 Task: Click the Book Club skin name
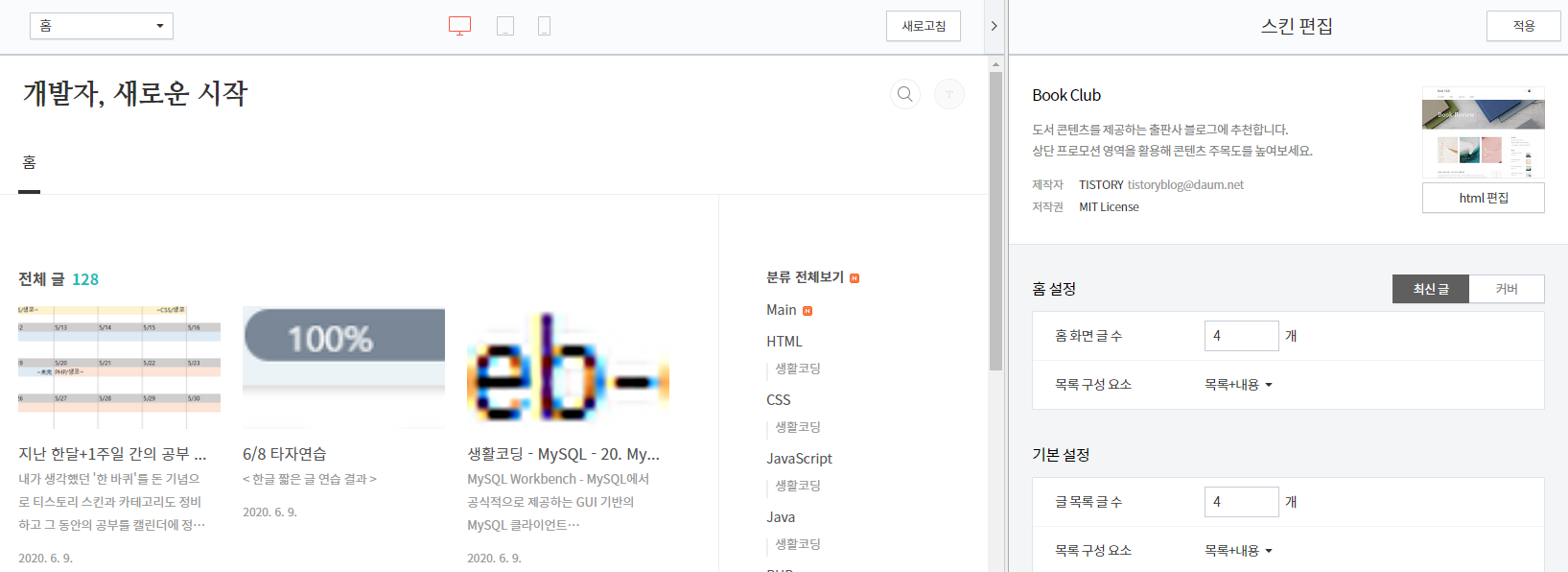1066,95
